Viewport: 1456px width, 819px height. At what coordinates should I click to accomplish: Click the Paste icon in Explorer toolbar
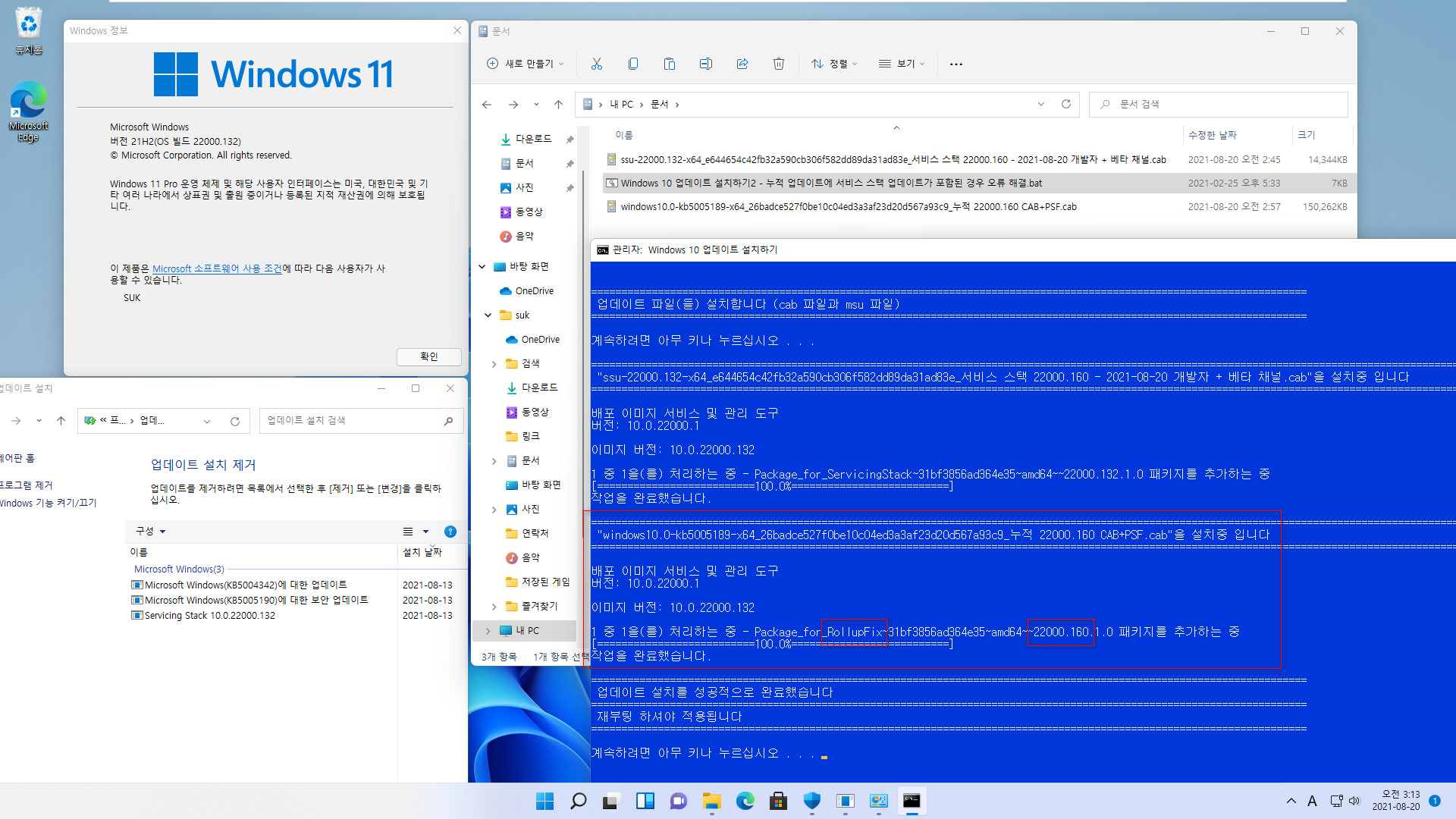tap(670, 64)
